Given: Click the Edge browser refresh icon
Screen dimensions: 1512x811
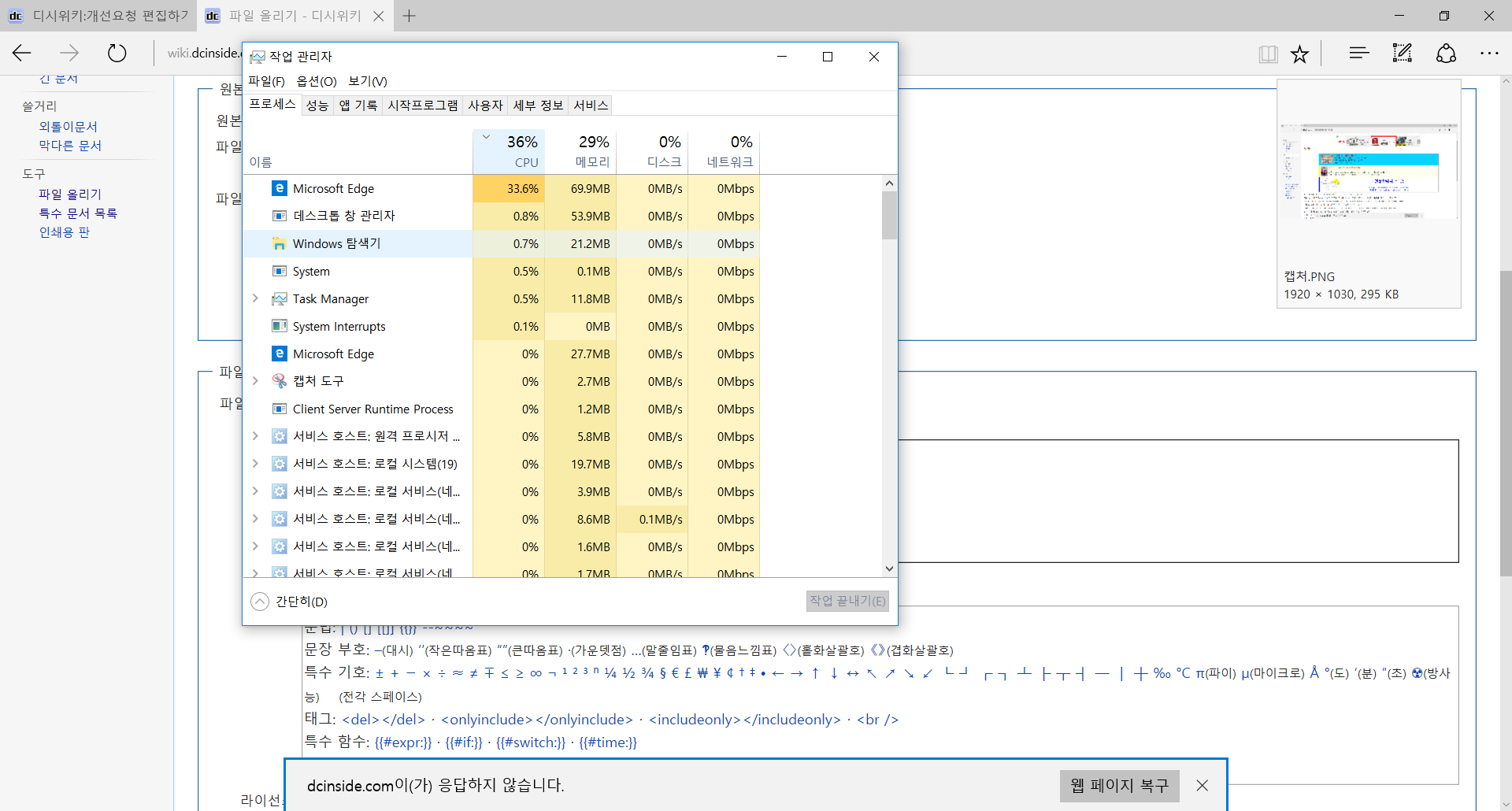Looking at the screenshot, I should click(117, 54).
